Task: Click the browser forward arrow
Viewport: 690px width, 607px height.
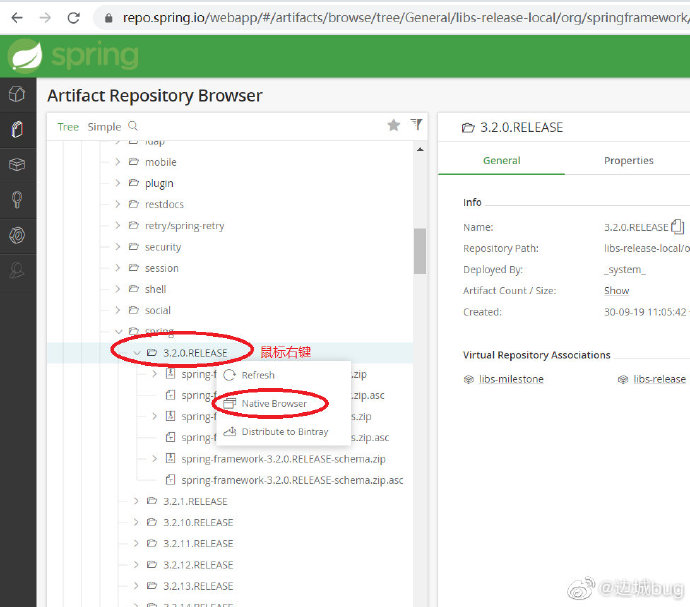Action: point(45,18)
